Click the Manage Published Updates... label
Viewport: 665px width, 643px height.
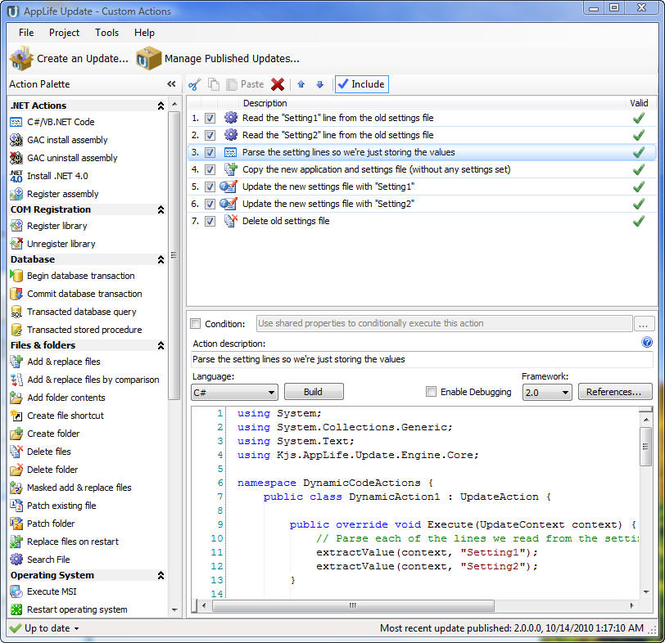click(232, 59)
